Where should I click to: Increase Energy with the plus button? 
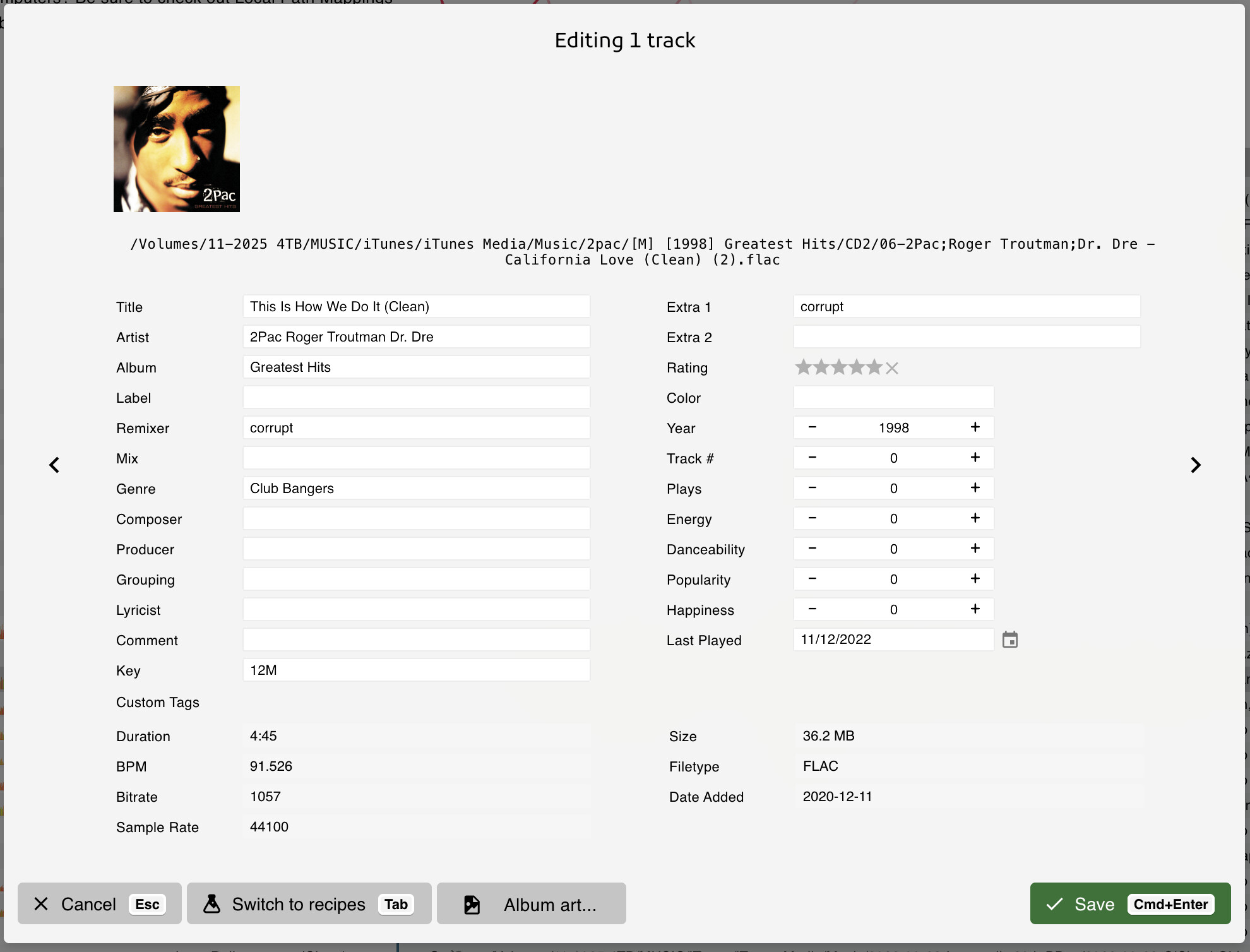(x=975, y=518)
